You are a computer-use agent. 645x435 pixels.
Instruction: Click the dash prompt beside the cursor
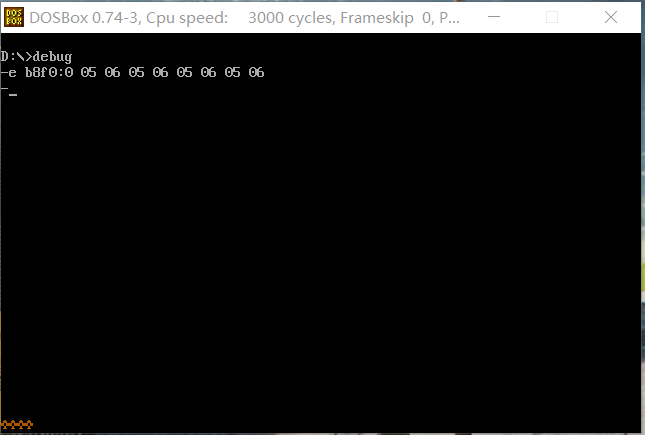[5, 88]
